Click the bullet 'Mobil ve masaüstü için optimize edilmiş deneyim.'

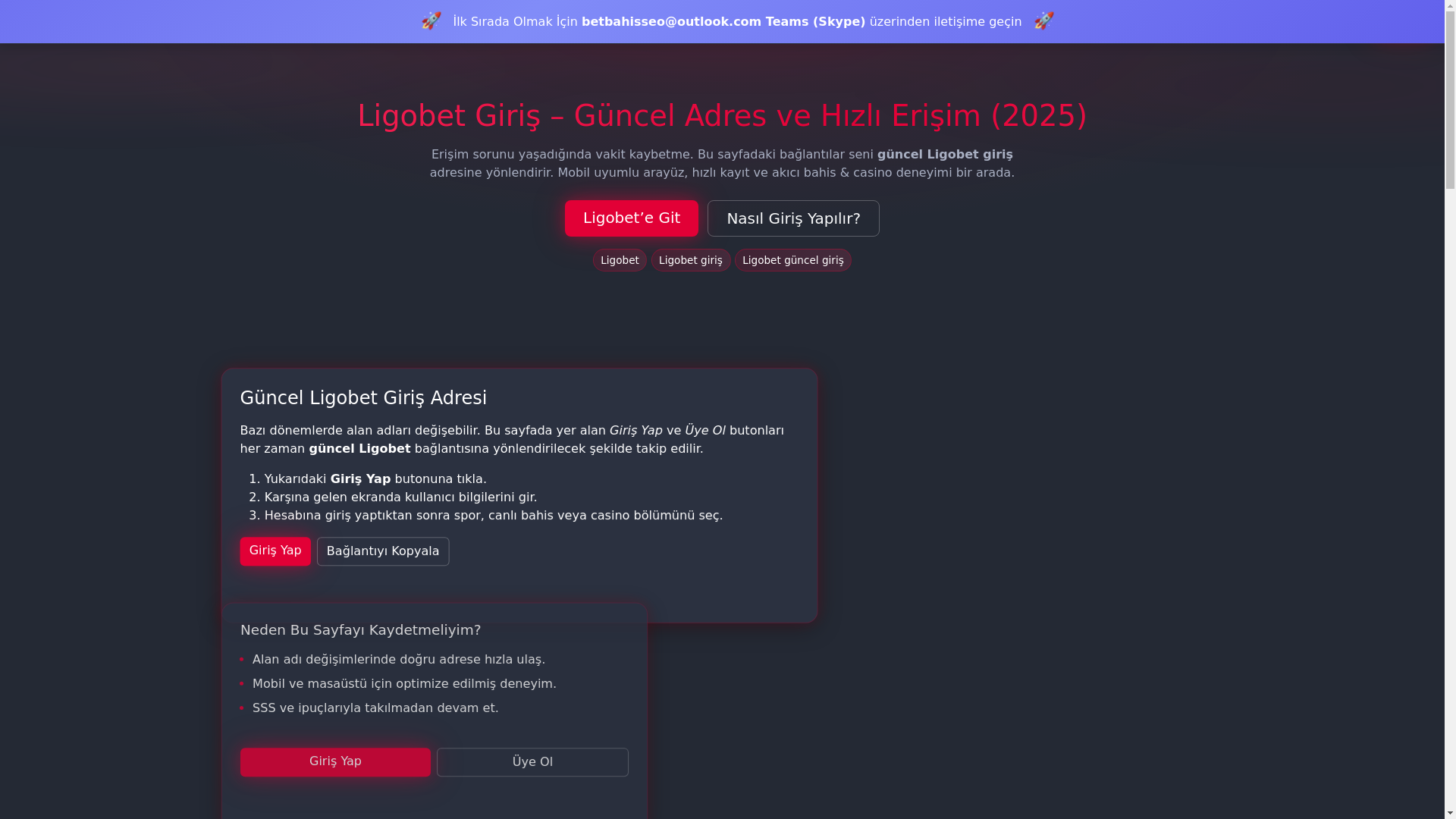pyautogui.click(x=404, y=684)
